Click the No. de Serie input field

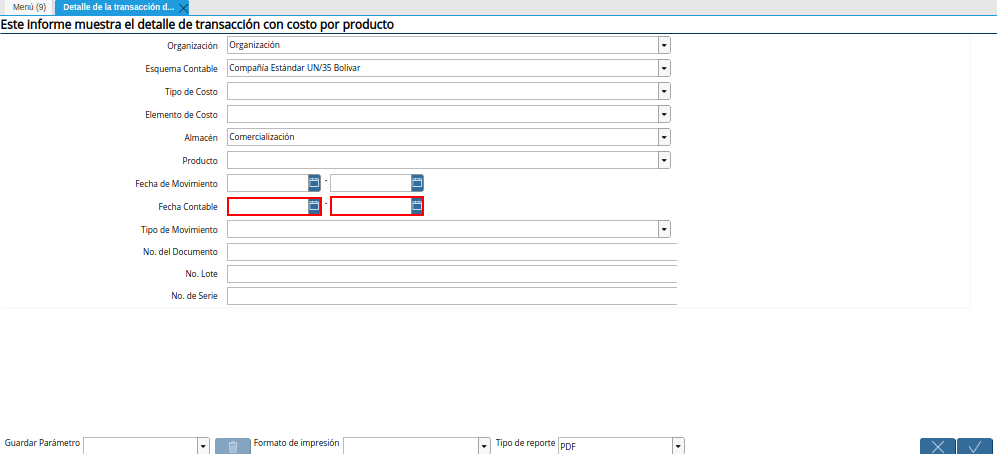point(451,297)
